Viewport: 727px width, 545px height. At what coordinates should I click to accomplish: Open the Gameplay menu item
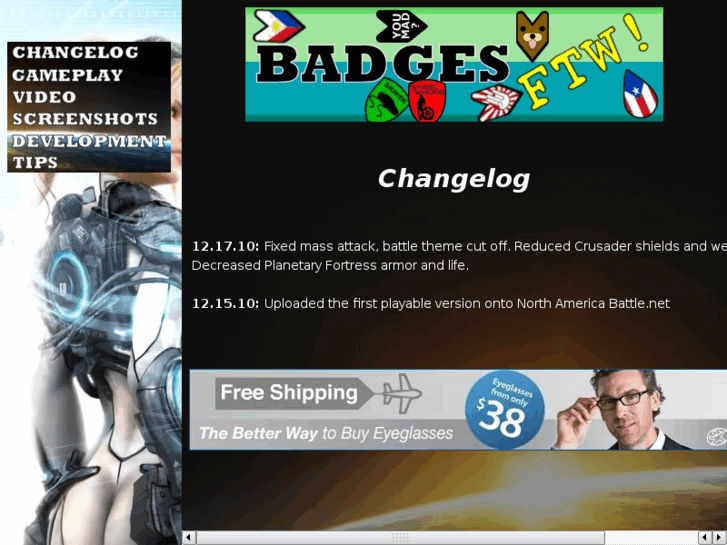coord(68,75)
